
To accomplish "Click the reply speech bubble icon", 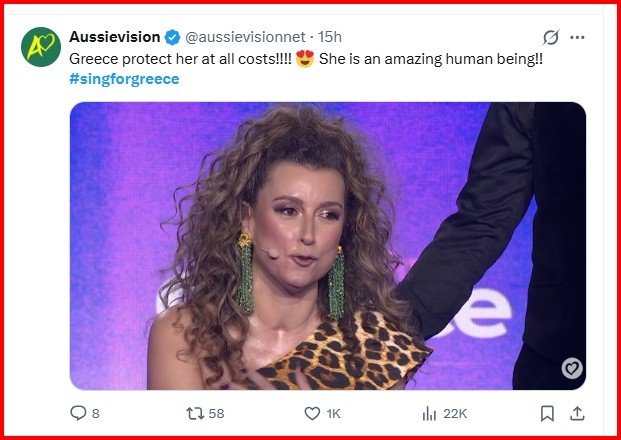I will pos(78,413).
